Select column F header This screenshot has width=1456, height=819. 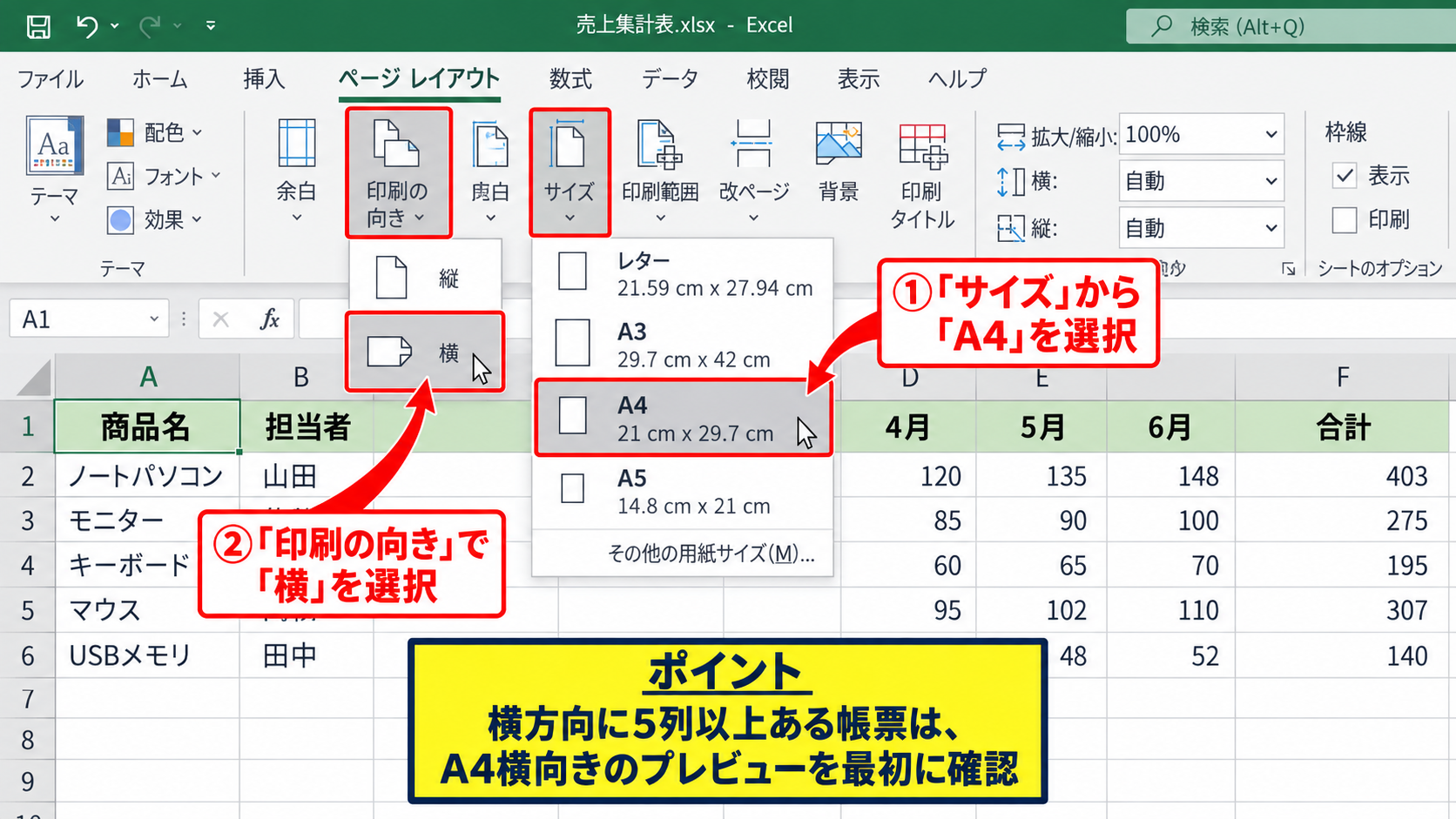[1344, 377]
